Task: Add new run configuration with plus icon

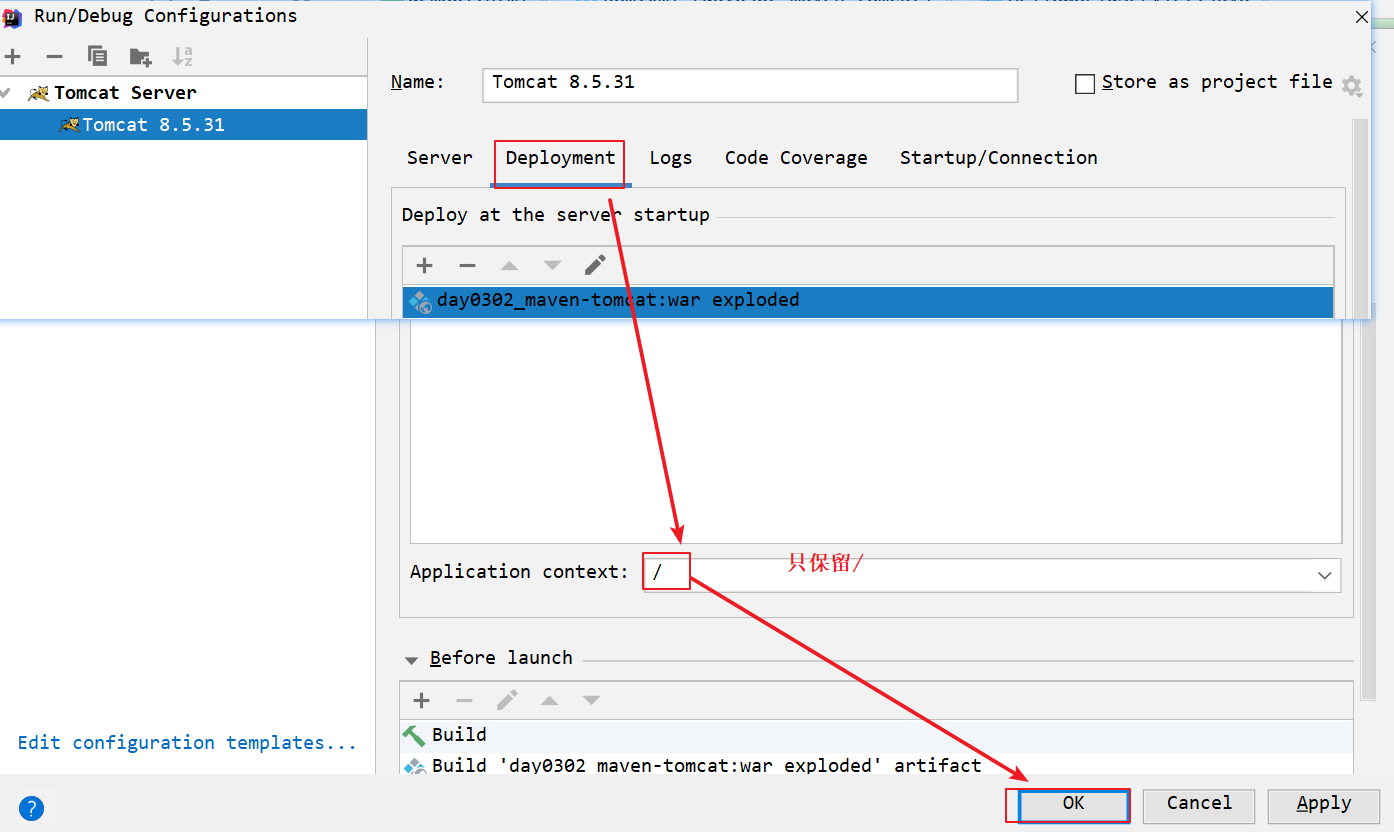Action: tap(13, 57)
